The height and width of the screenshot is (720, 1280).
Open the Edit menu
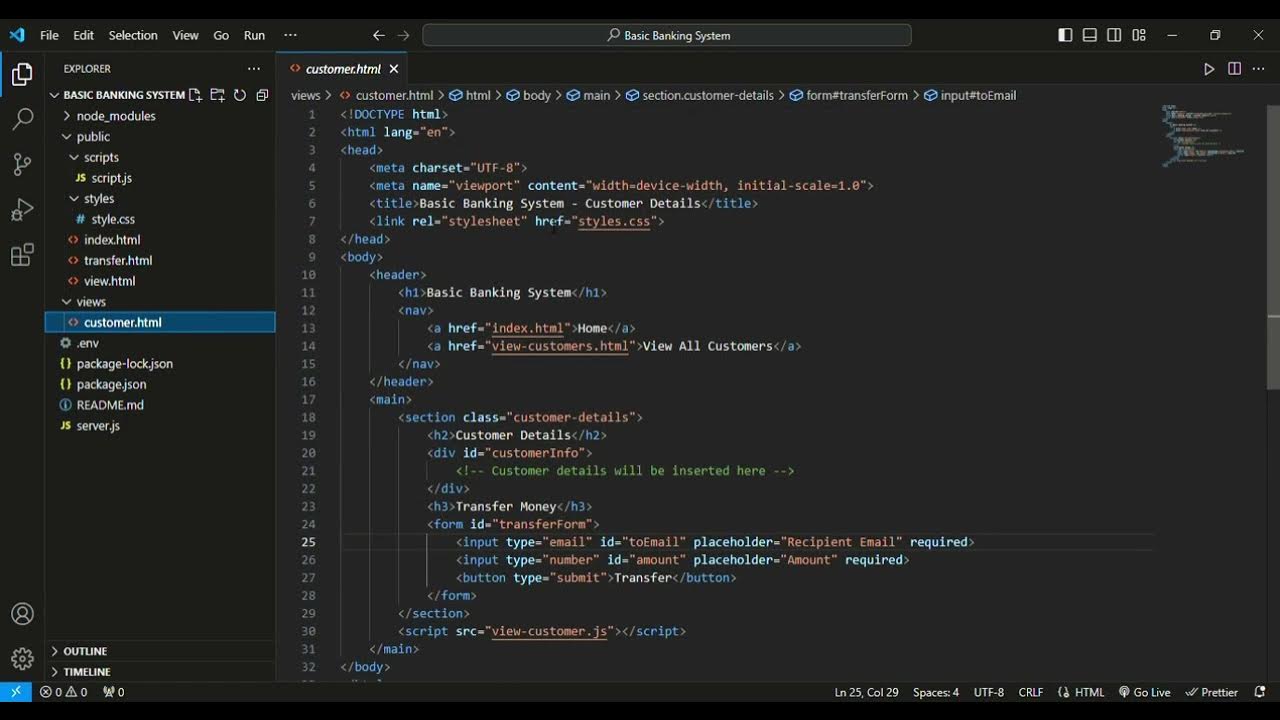[x=83, y=35]
